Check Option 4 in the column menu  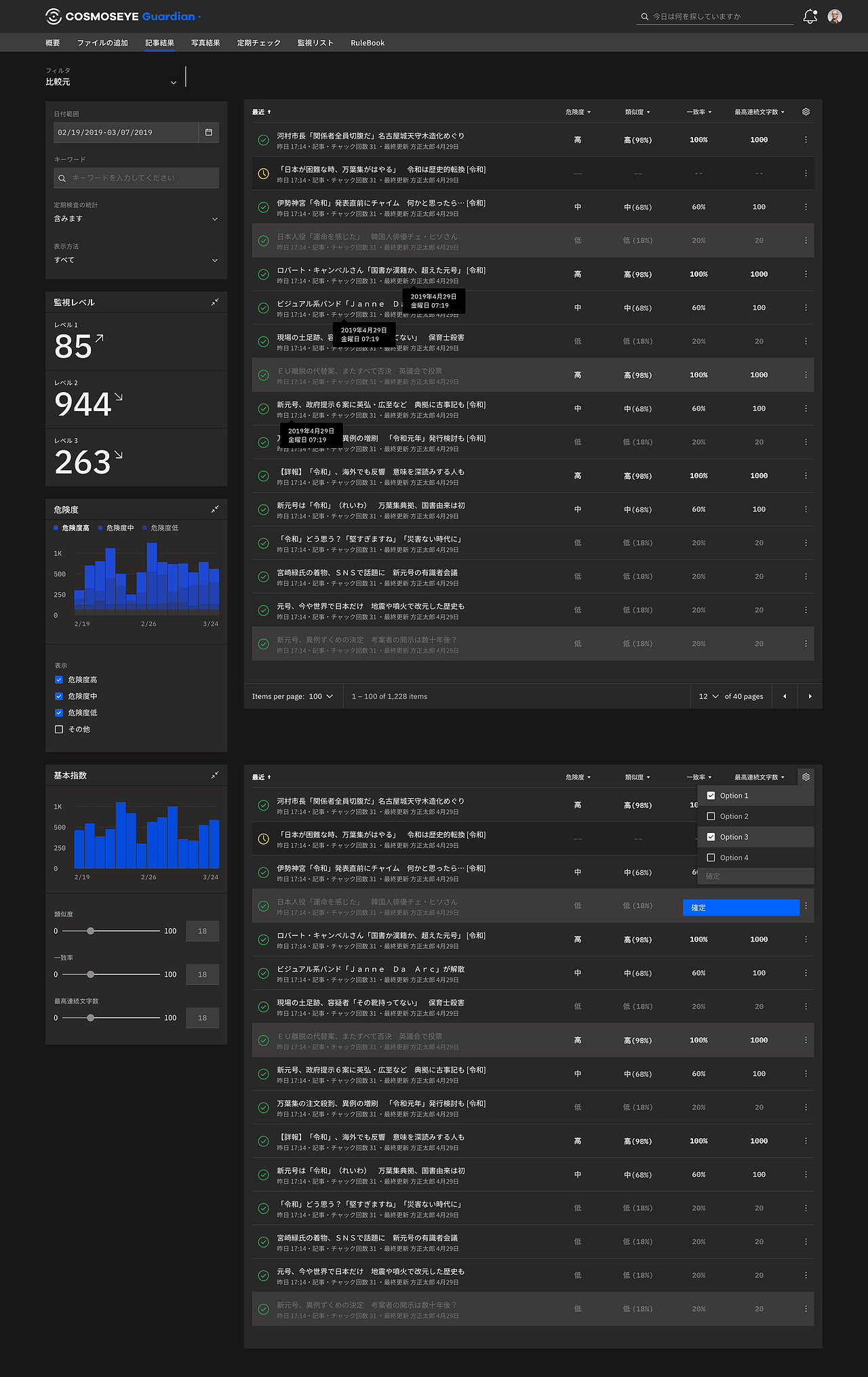click(x=711, y=858)
